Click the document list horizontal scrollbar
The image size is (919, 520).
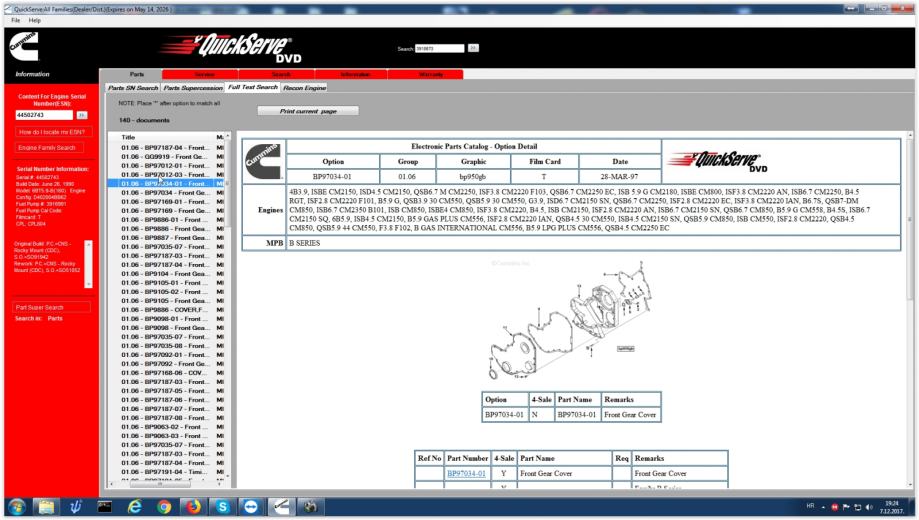pyautogui.click(x=164, y=484)
